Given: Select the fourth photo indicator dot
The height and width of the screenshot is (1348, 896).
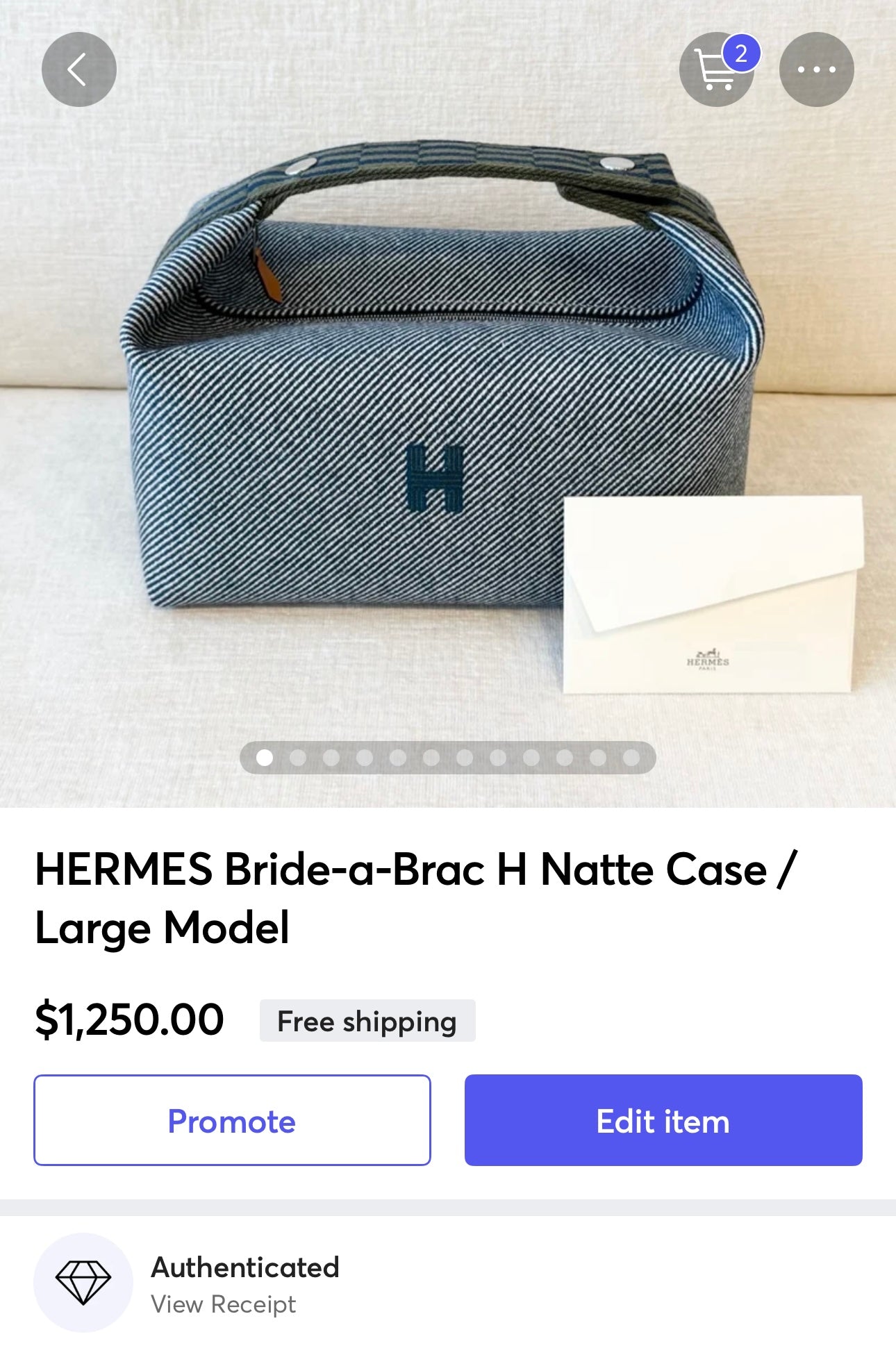Looking at the screenshot, I should pyautogui.click(x=365, y=758).
